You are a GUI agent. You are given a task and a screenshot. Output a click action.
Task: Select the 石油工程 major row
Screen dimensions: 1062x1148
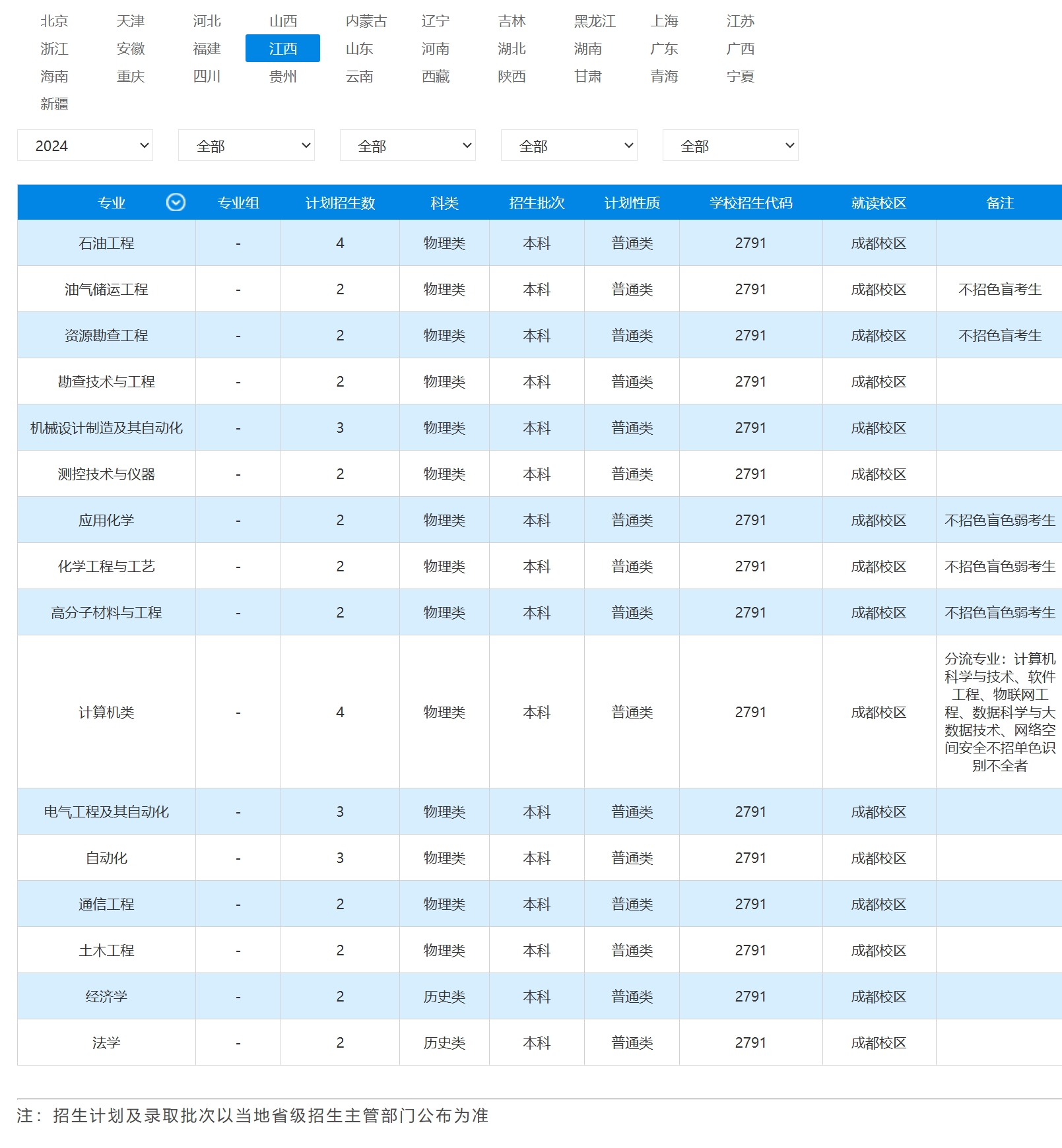[x=539, y=243]
